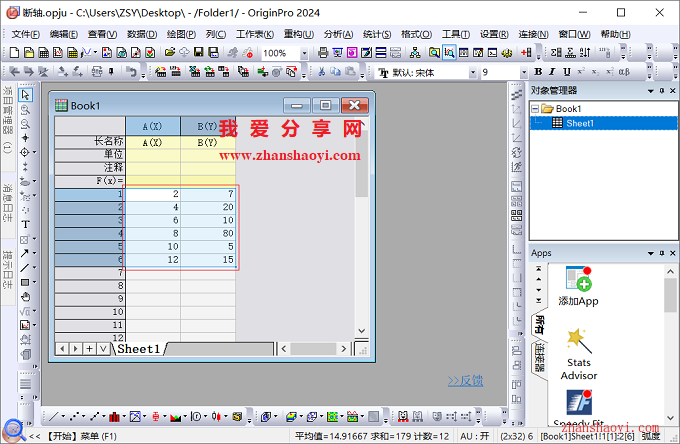Toggle the AU : 开 status indicator

[x=474, y=436]
